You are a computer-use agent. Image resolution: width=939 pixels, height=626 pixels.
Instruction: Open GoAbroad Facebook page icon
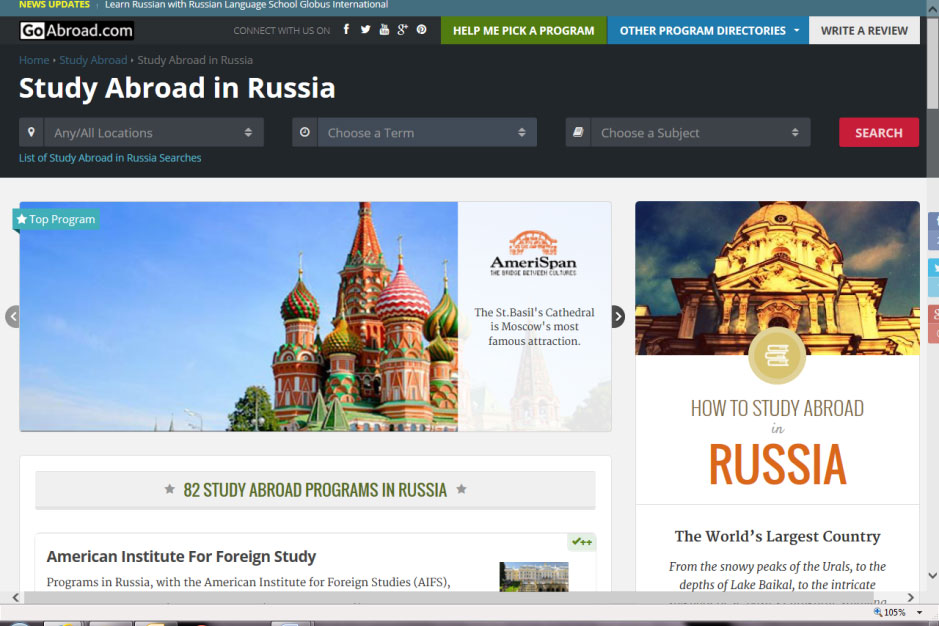pyautogui.click(x=346, y=29)
